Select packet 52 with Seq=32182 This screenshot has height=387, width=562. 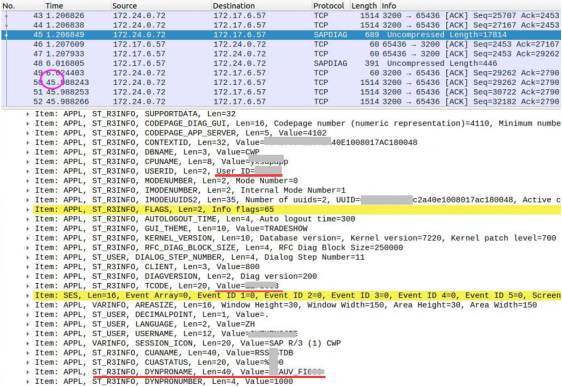(281, 102)
